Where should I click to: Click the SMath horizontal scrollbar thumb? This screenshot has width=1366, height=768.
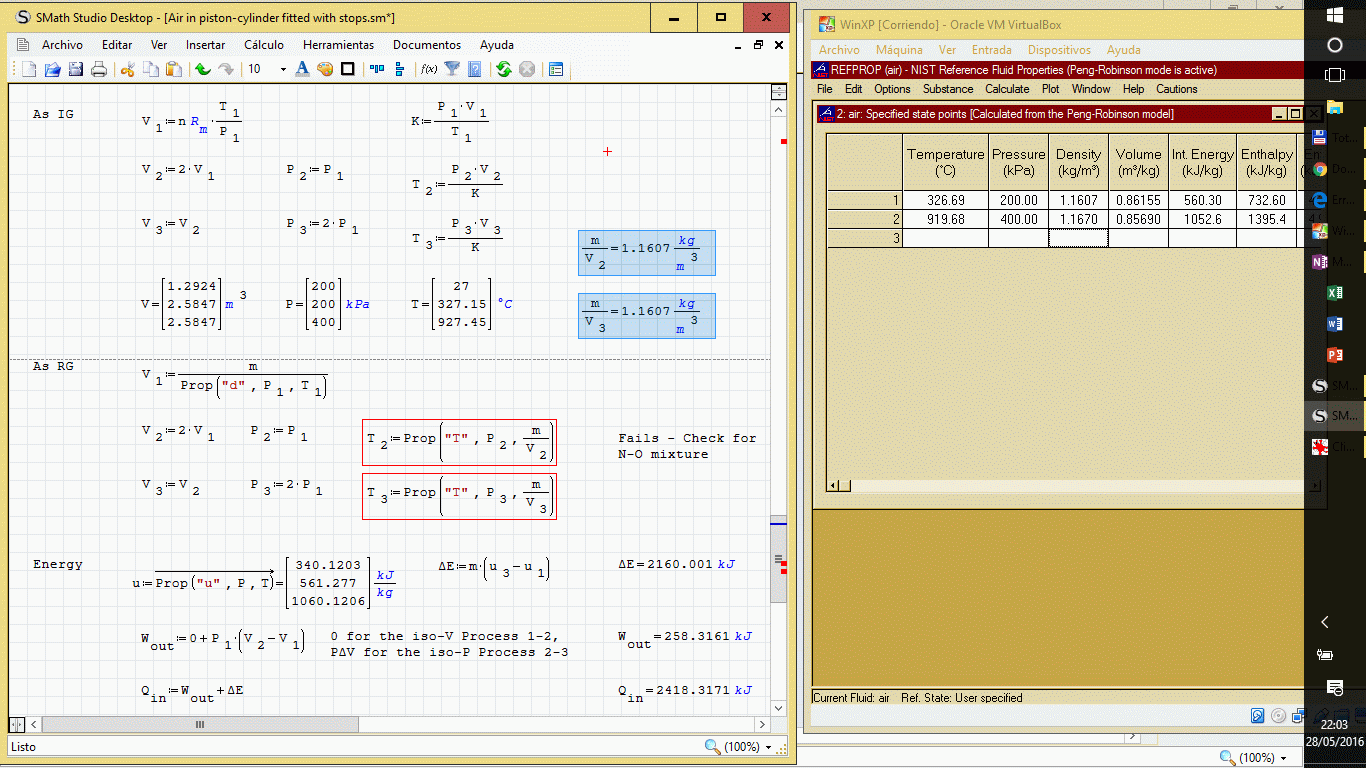[x=199, y=724]
